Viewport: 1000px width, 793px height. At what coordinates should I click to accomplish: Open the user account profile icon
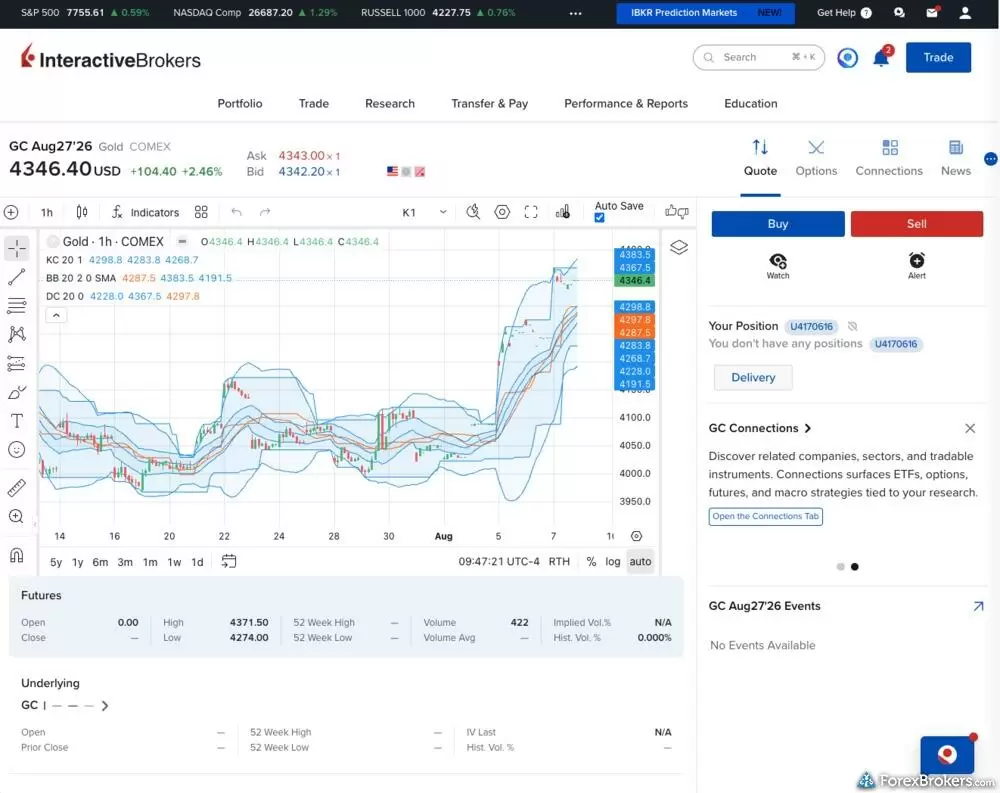coord(965,12)
